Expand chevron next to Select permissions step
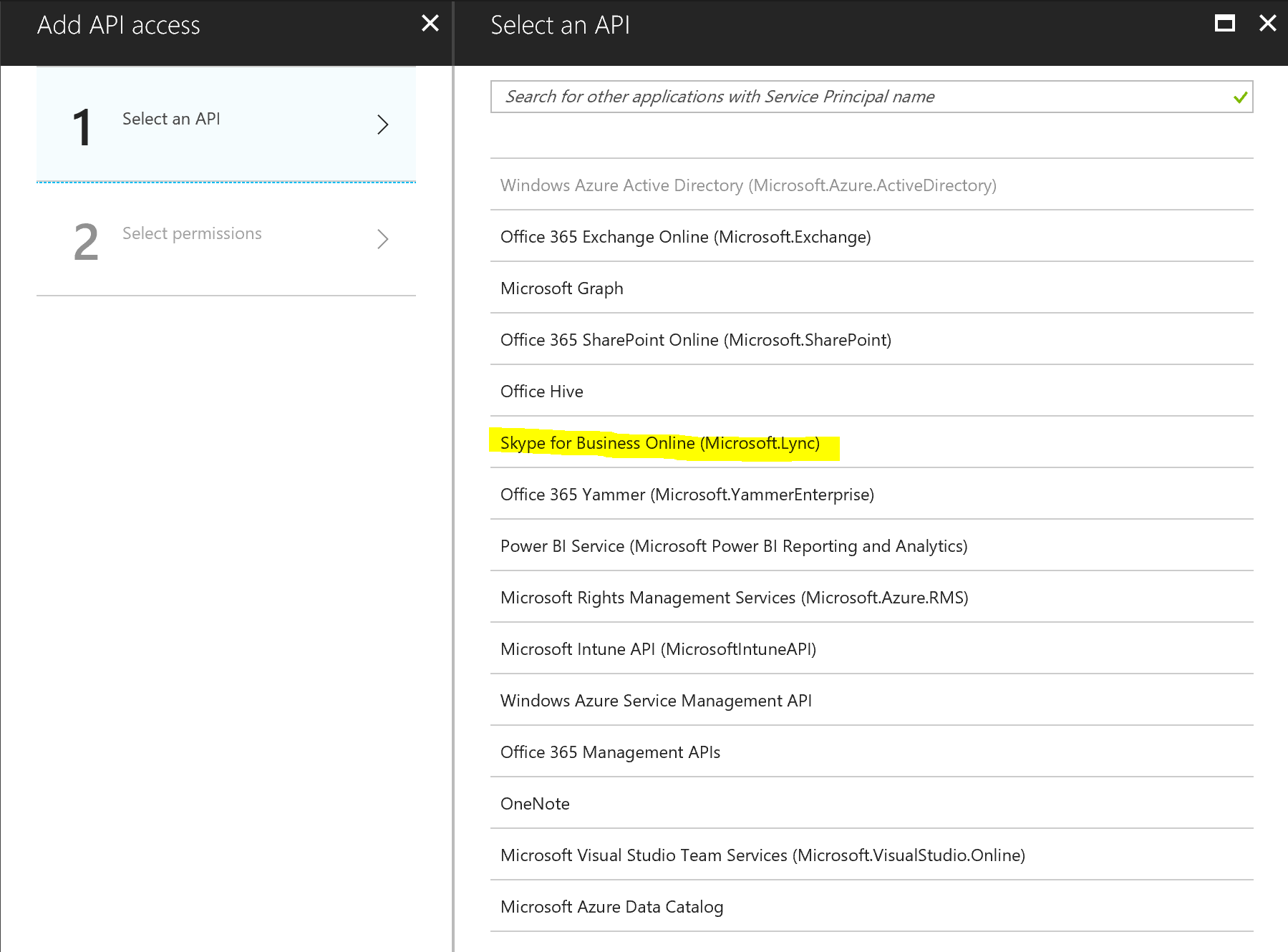This screenshot has height=952, width=1288. click(383, 239)
